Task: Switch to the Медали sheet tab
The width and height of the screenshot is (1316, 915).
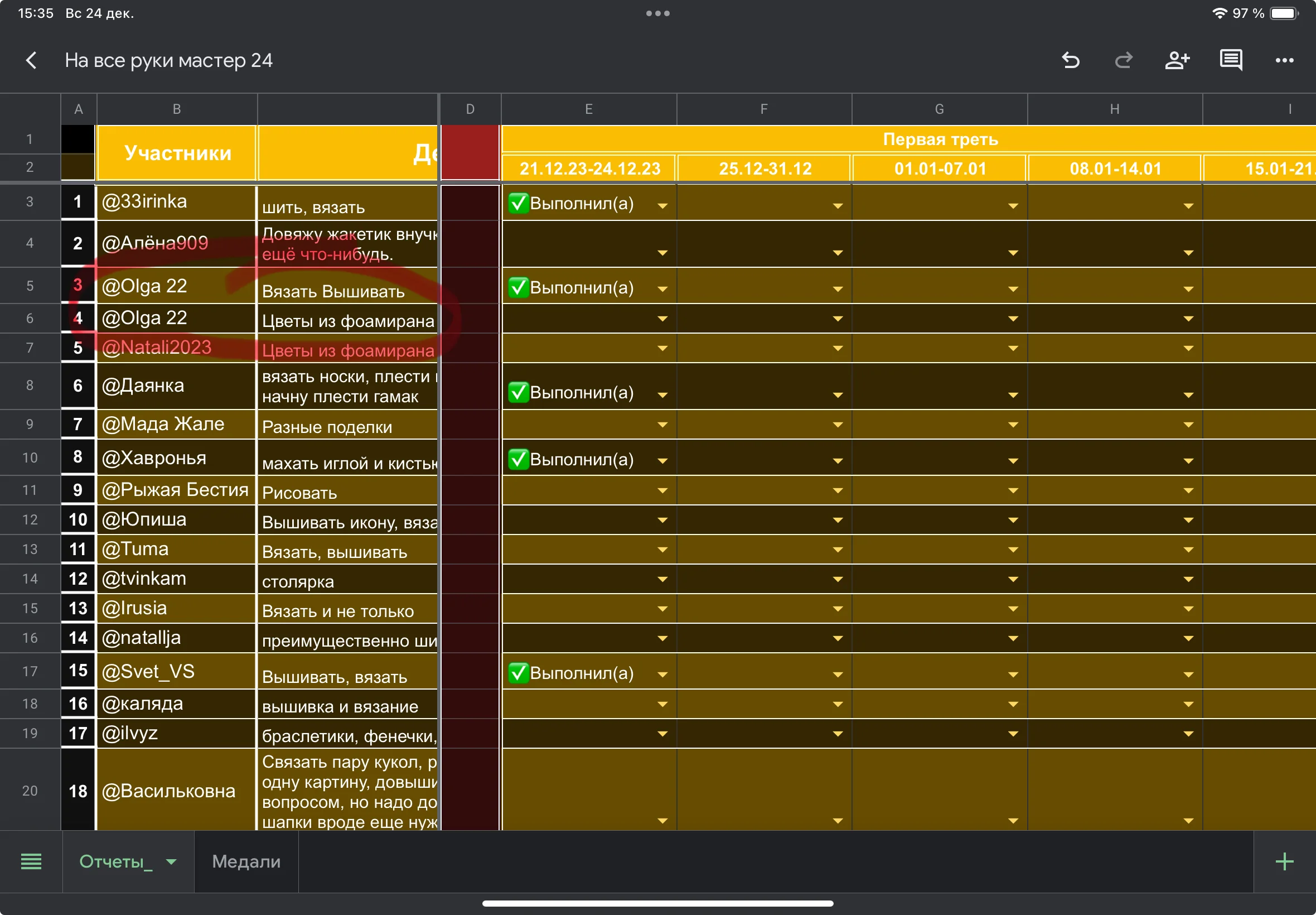Action: tap(246, 861)
